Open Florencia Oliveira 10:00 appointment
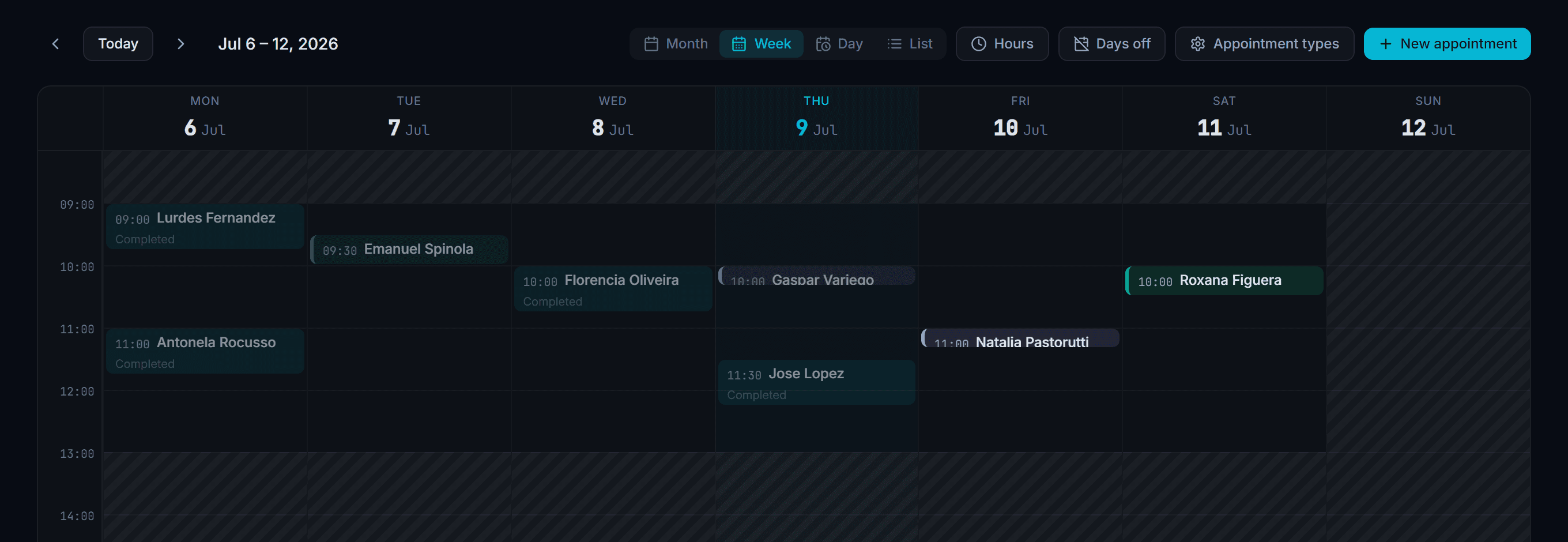This screenshot has height=542, width=1568. [613, 289]
